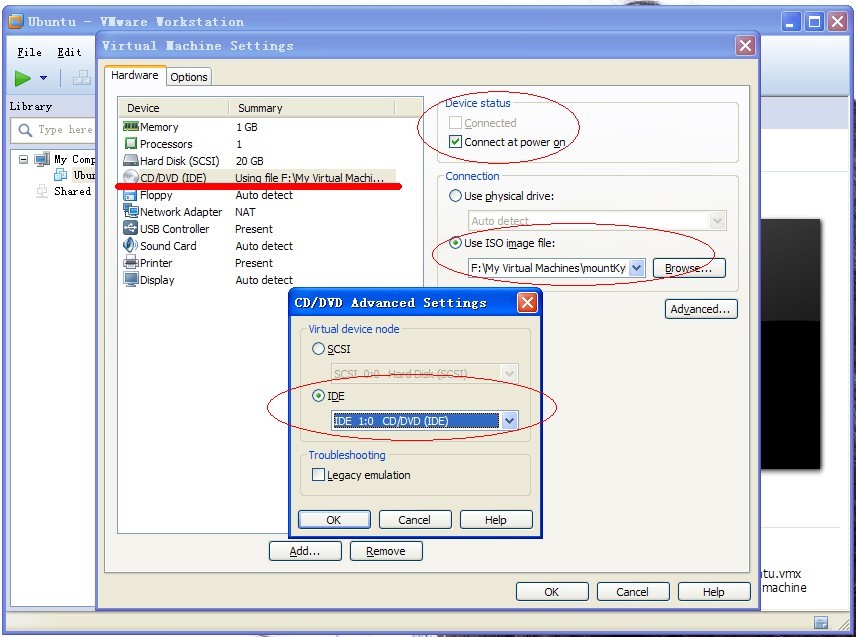Open the SCSI 0:0 node dropdown
This screenshot has width=856, height=637.
tap(509, 374)
